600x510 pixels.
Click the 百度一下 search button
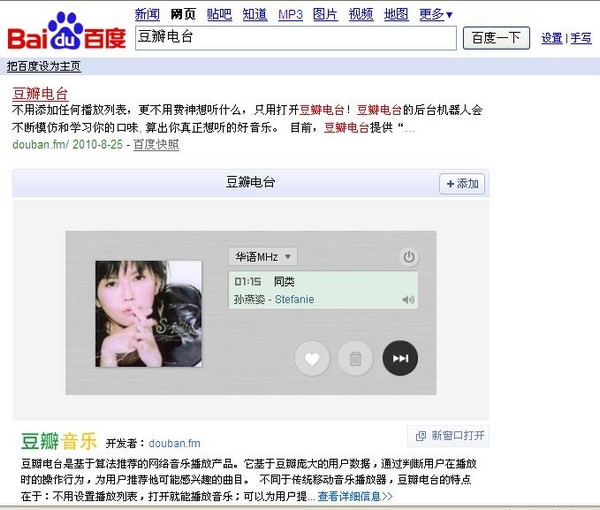[496, 38]
